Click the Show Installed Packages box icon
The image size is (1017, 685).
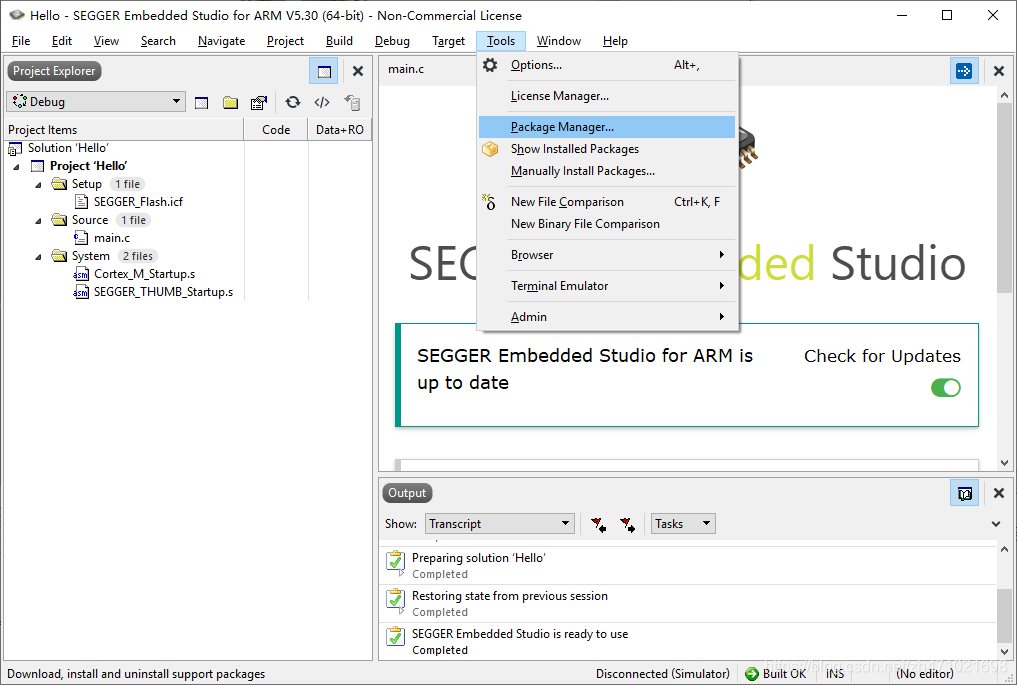(x=490, y=149)
